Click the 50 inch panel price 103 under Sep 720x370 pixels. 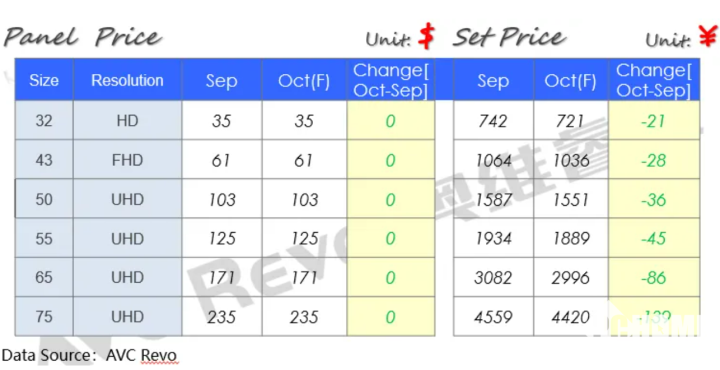pyautogui.click(x=222, y=199)
